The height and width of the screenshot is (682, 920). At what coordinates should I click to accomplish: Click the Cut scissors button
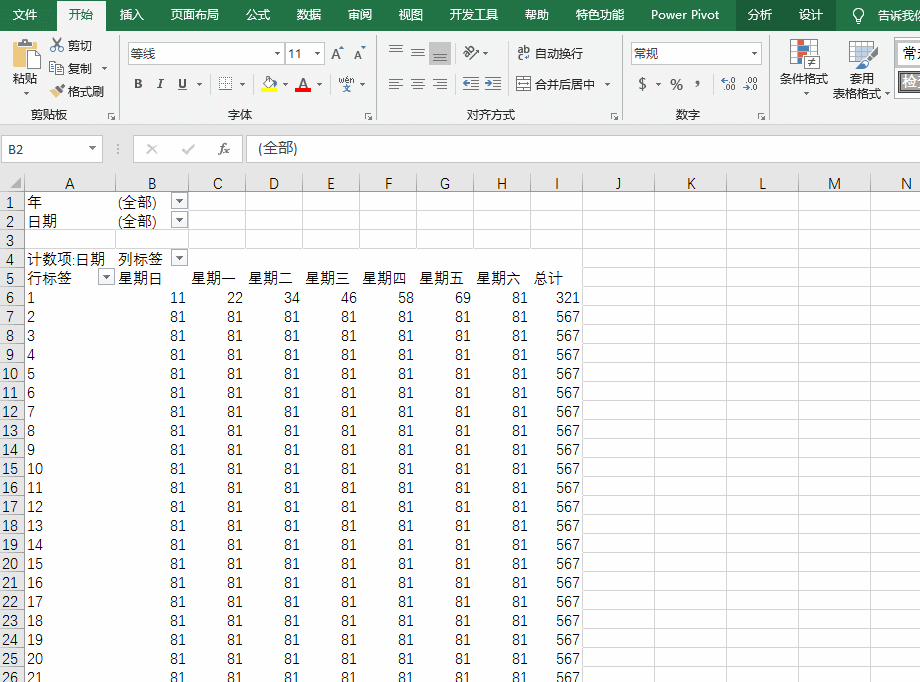click(x=70, y=46)
